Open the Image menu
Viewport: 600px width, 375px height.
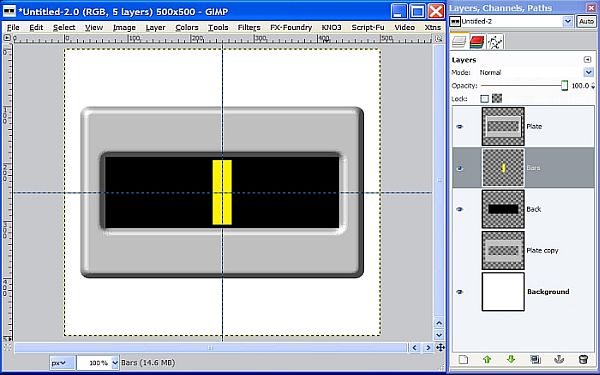click(x=124, y=28)
